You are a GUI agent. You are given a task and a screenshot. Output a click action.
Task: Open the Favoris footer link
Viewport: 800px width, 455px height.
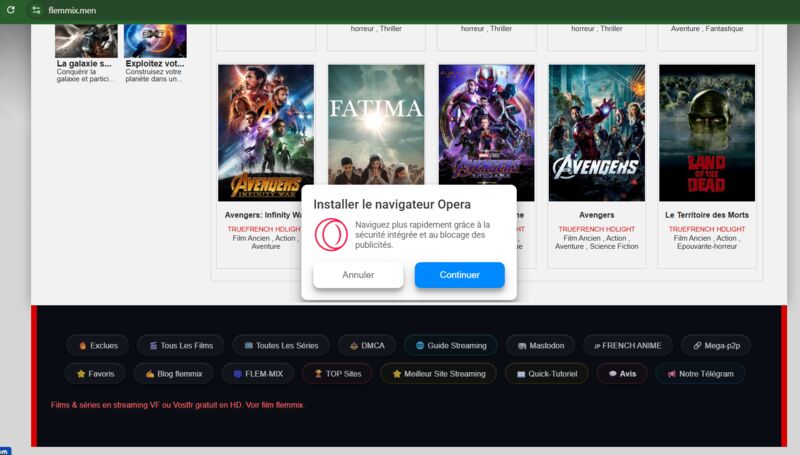pos(95,373)
